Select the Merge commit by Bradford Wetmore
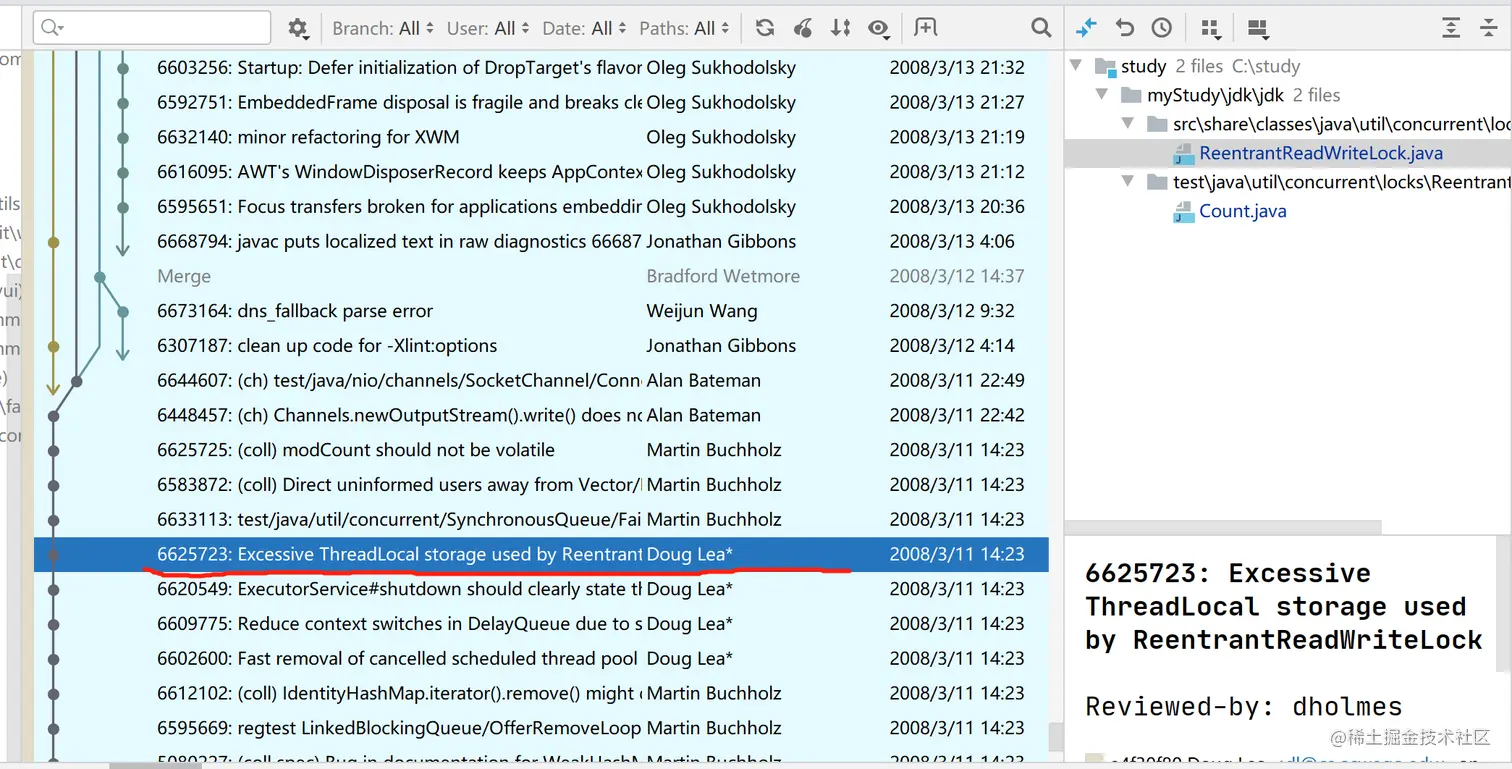Image resolution: width=1512 pixels, height=769 pixels. click(541, 276)
